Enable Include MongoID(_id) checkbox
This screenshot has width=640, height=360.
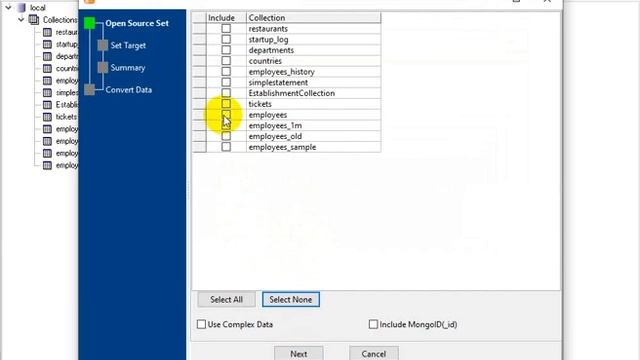click(x=373, y=324)
